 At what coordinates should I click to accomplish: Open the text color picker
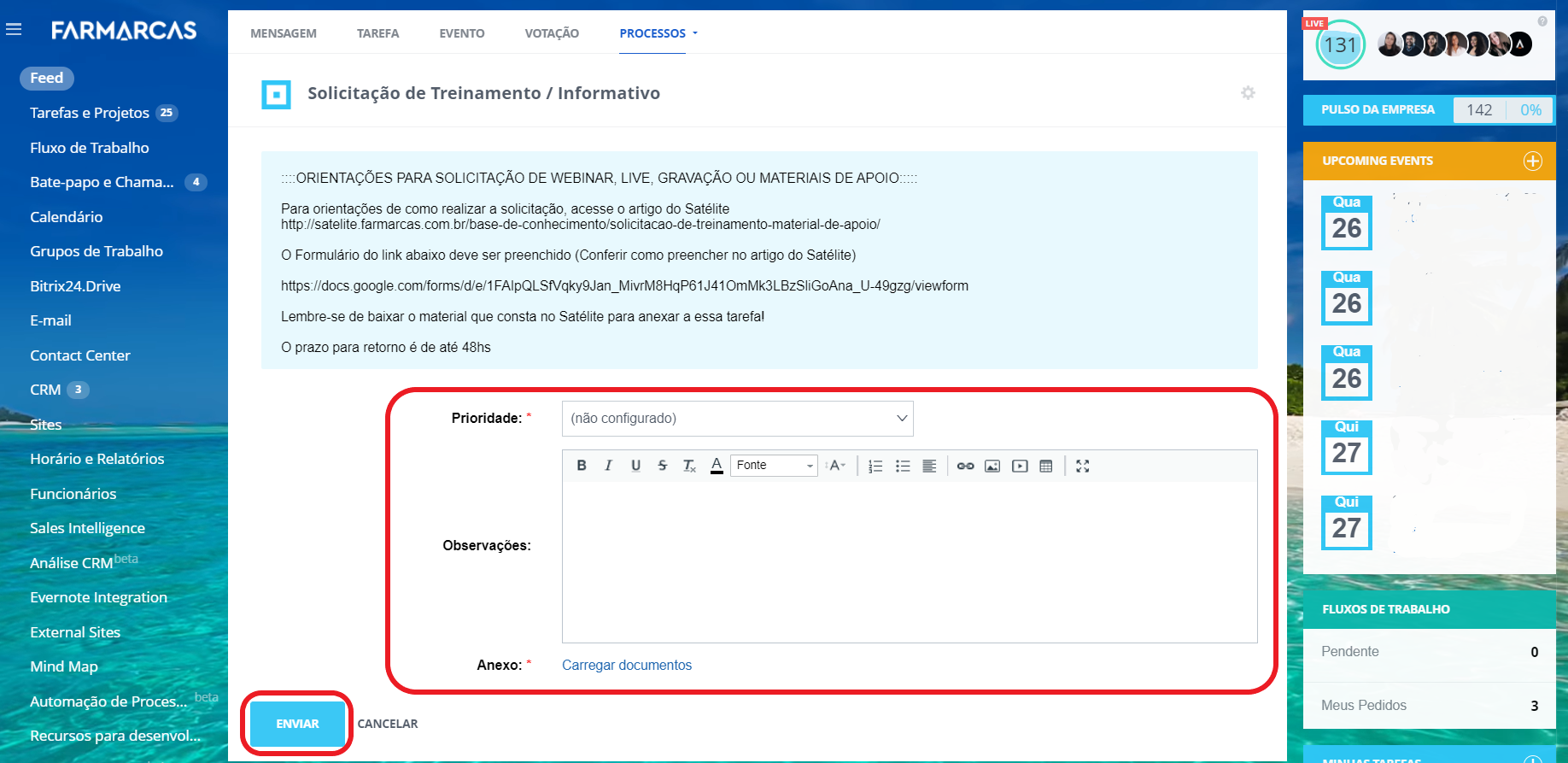pos(717,466)
